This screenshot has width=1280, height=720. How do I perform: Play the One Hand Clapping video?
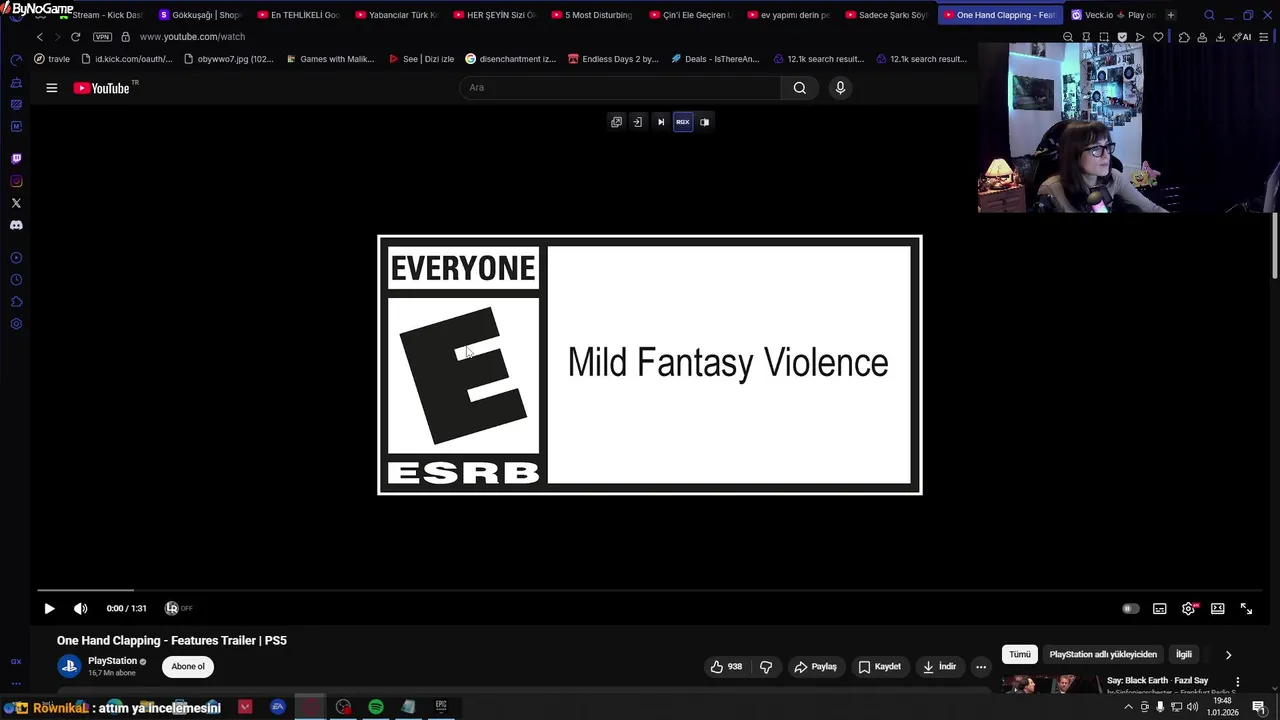click(x=49, y=608)
